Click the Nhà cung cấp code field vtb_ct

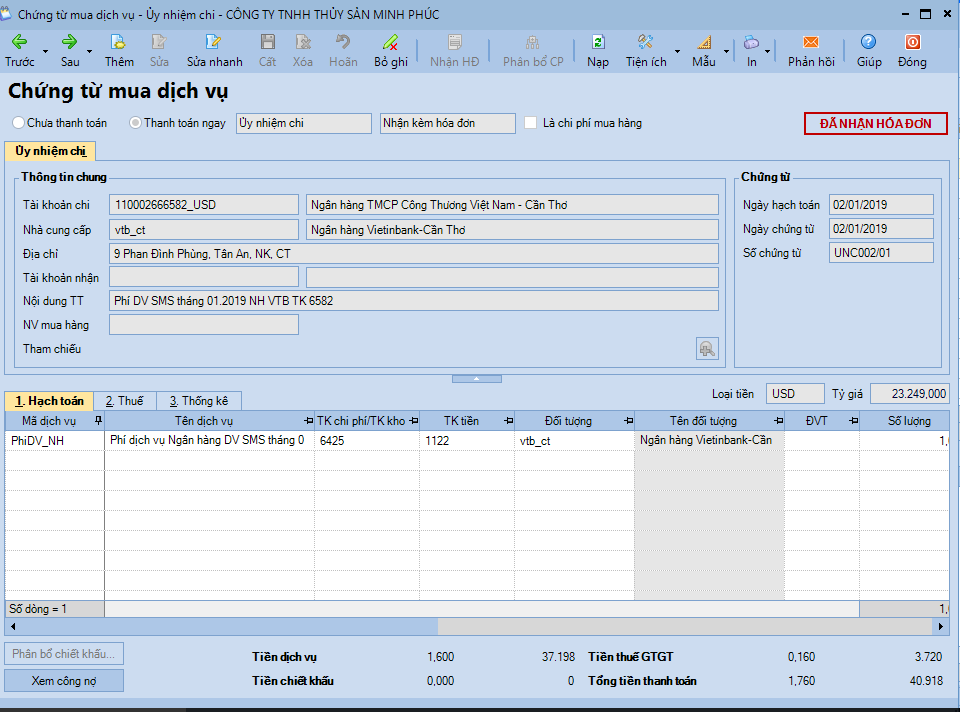(x=204, y=230)
